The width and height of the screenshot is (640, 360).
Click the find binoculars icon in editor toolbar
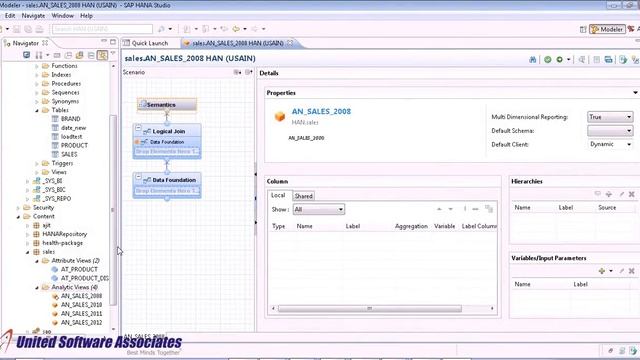pyautogui.click(x=533, y=60)
